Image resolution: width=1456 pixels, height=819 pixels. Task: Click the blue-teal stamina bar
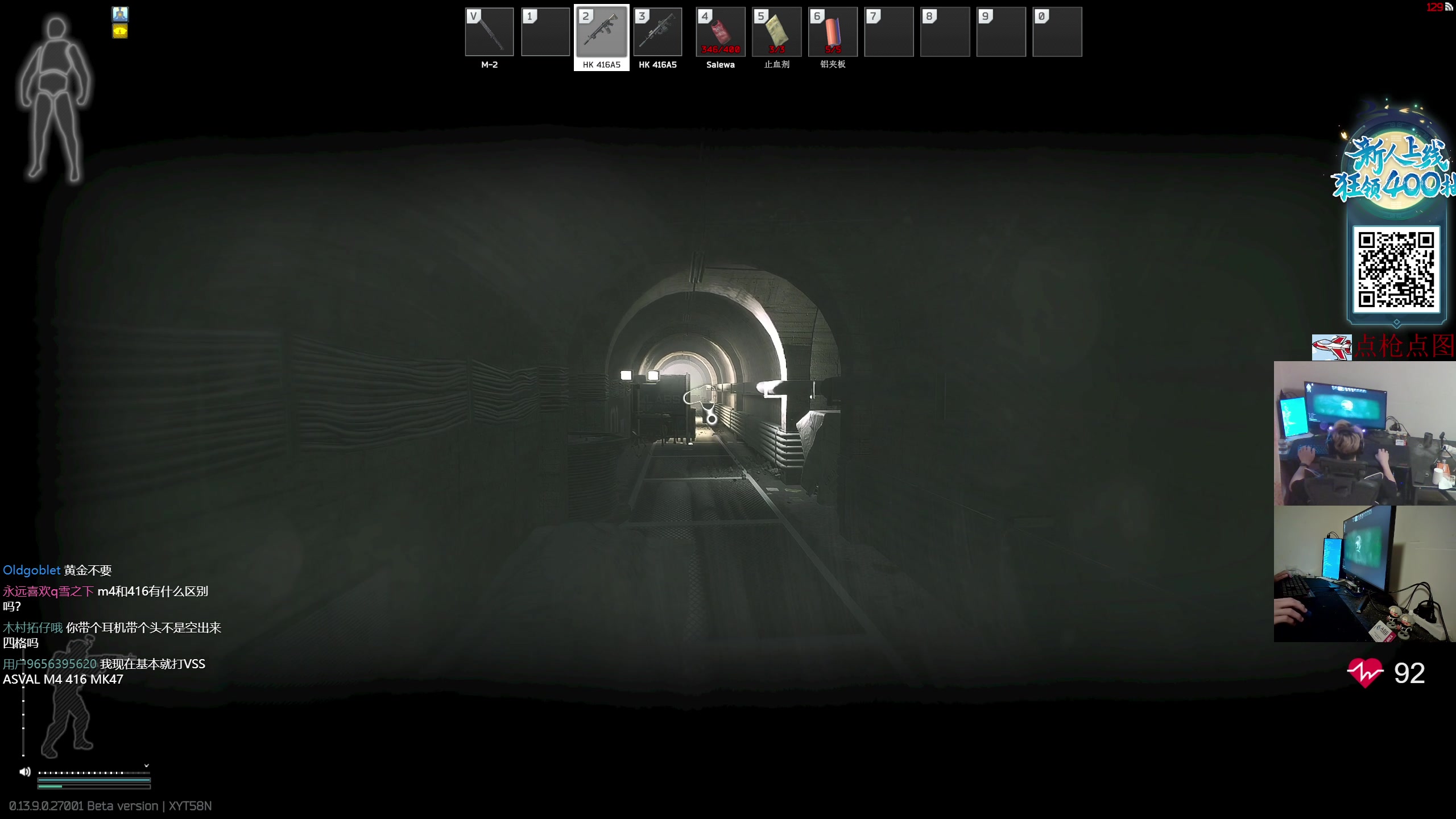tap(94, 780)
